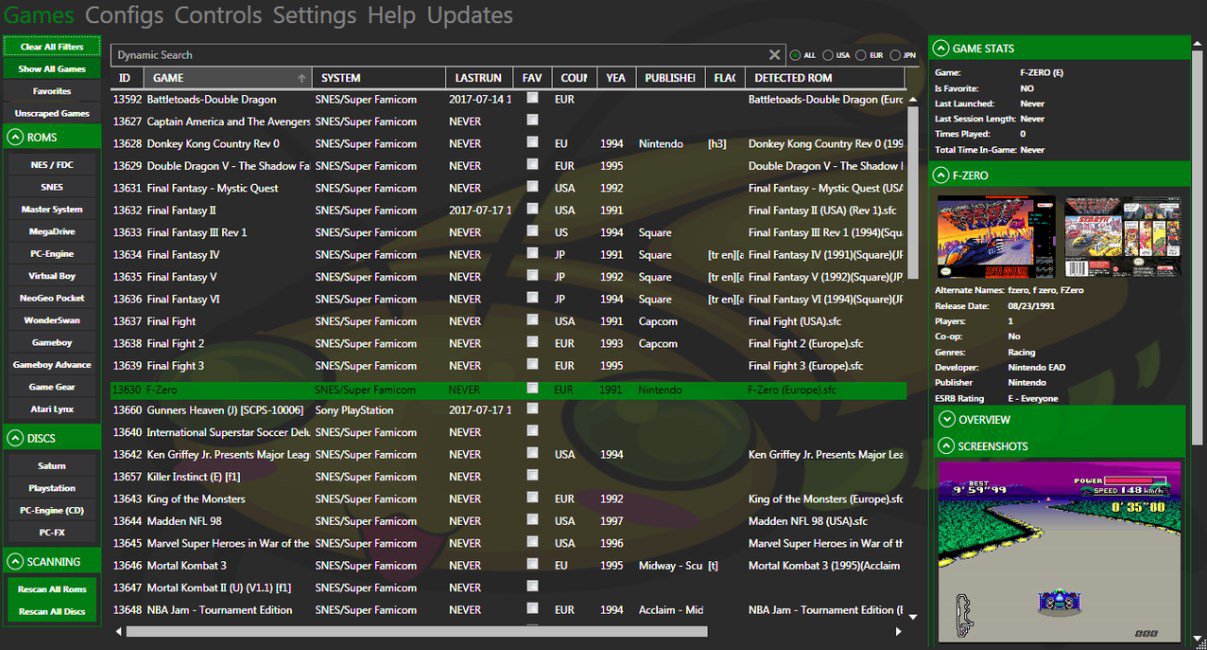
Task: Toggle favorite checkbox for Final Fantasy II
Action: coord(533,209)
